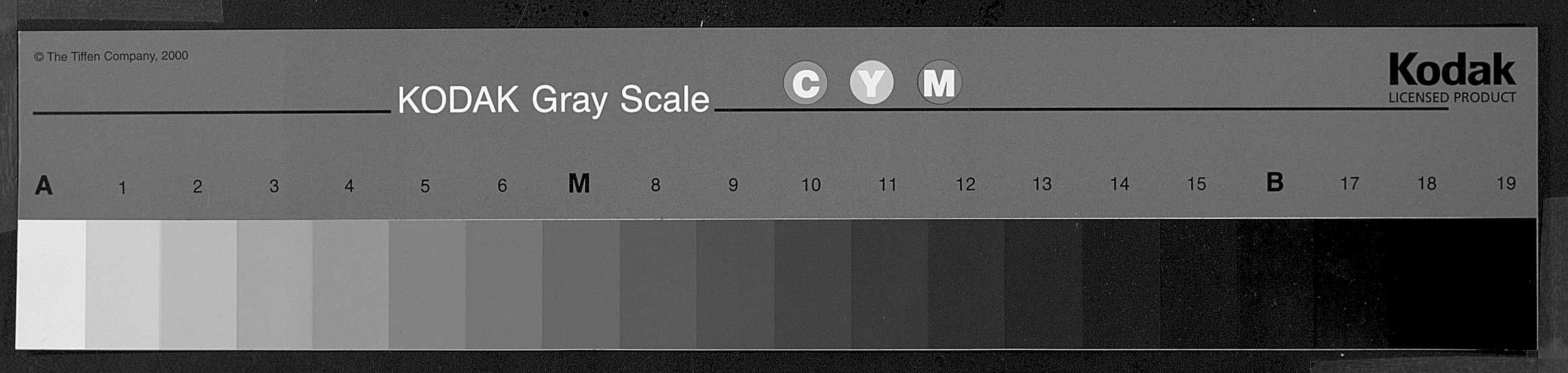
Task: Select the dark swatch under number 13
Action: click(x=1044, y=283)
